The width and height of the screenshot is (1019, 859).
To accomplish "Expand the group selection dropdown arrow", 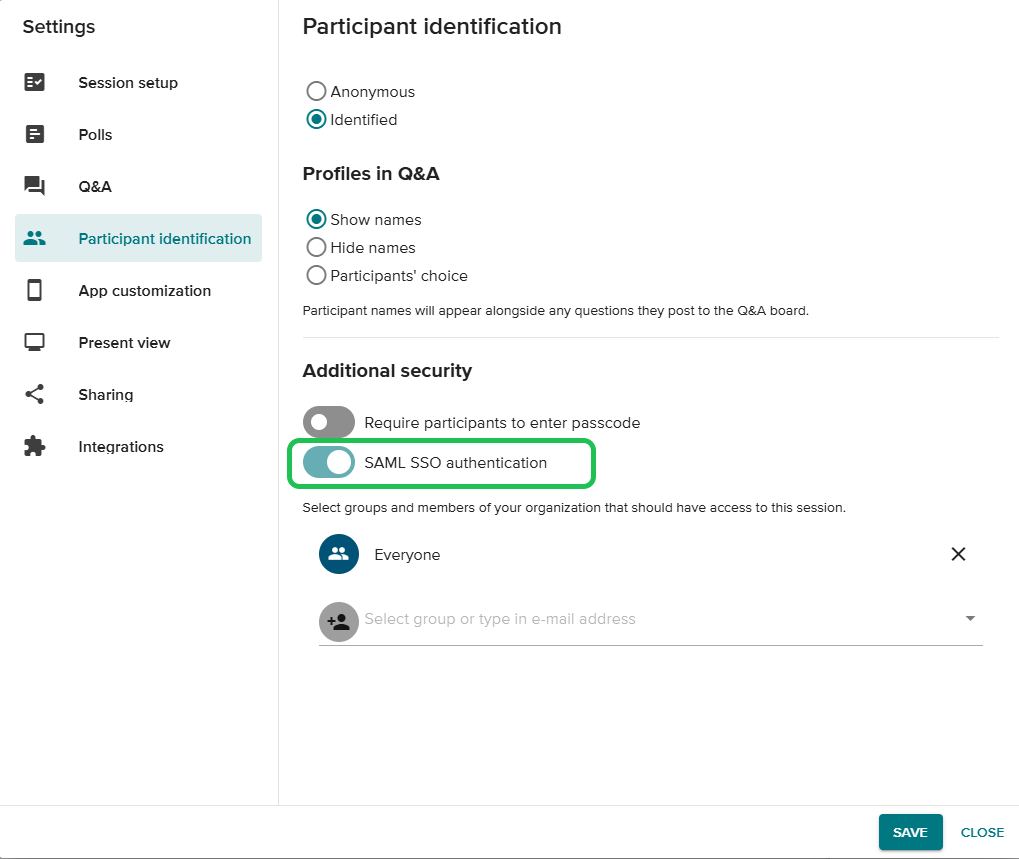I will click(x=970, y=619).
